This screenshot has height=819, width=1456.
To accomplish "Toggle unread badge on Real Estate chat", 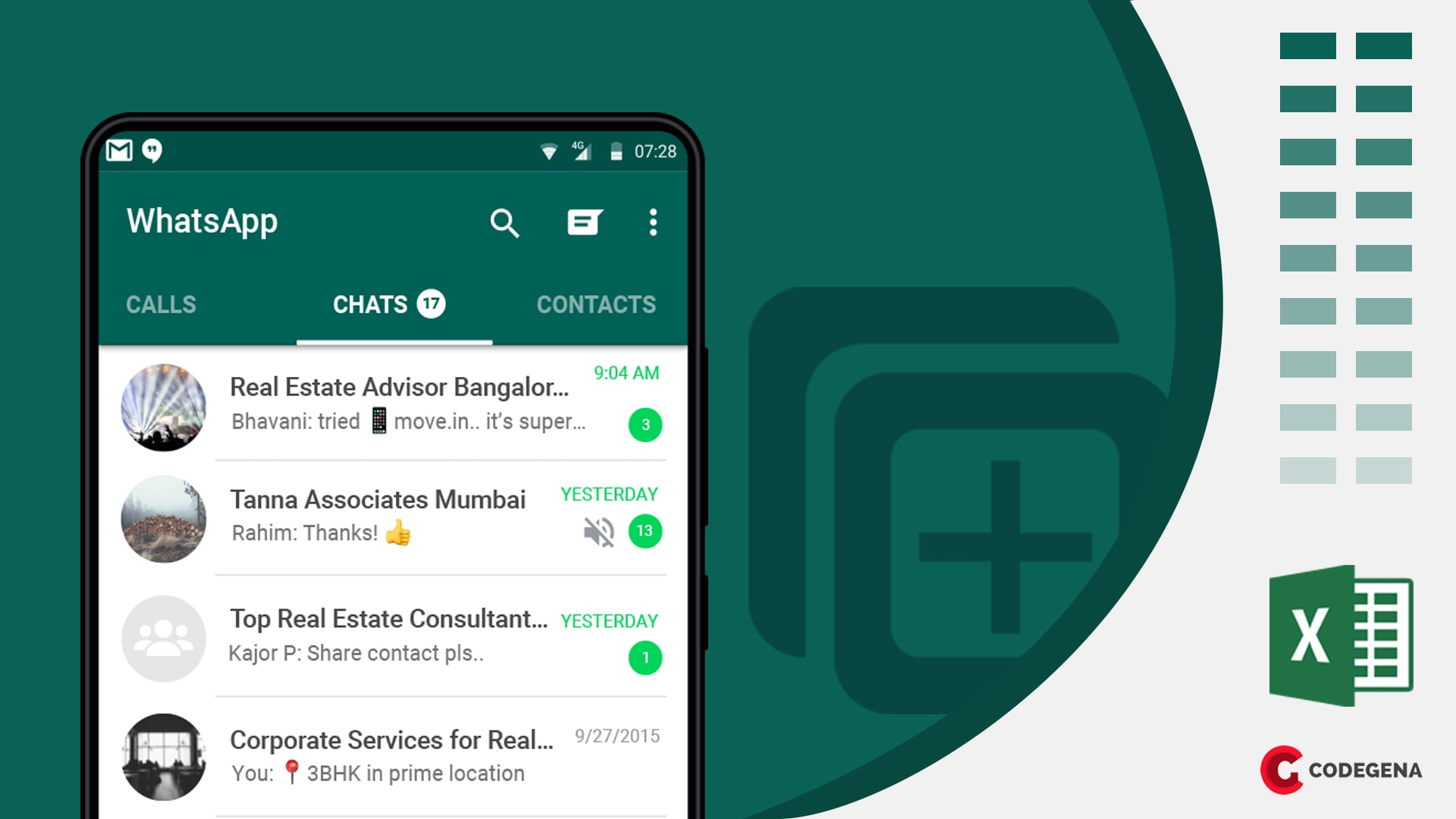I will [644, 424].
